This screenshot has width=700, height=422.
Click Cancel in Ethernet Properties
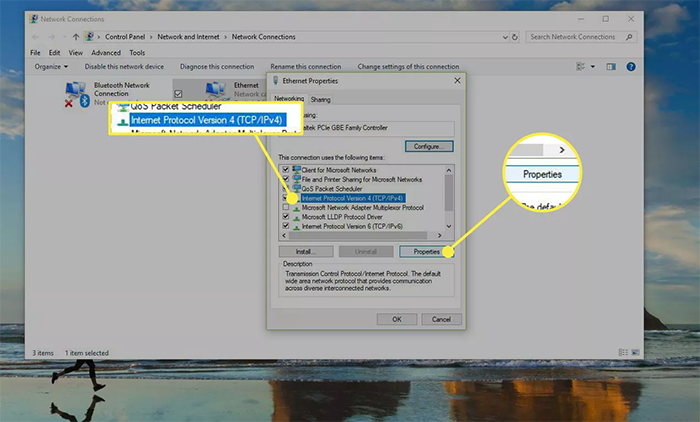(x=441, y=319)
